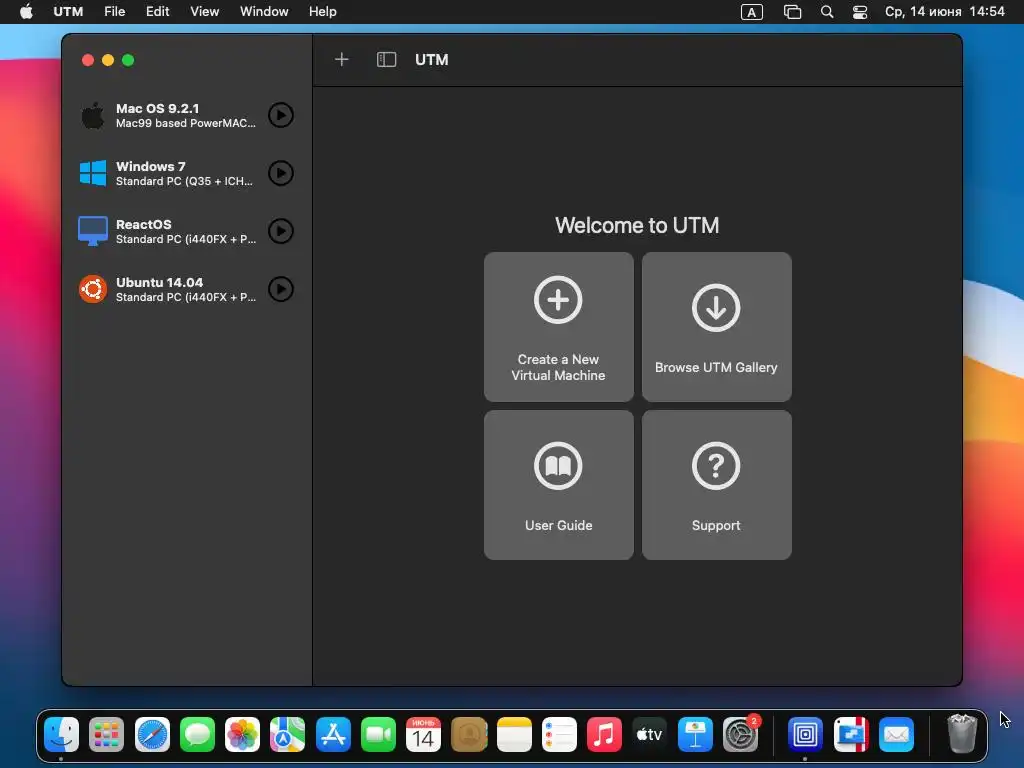Open Music from the Dock
The height and width of the screenshot is (768, 1024).
coord(604,735)
